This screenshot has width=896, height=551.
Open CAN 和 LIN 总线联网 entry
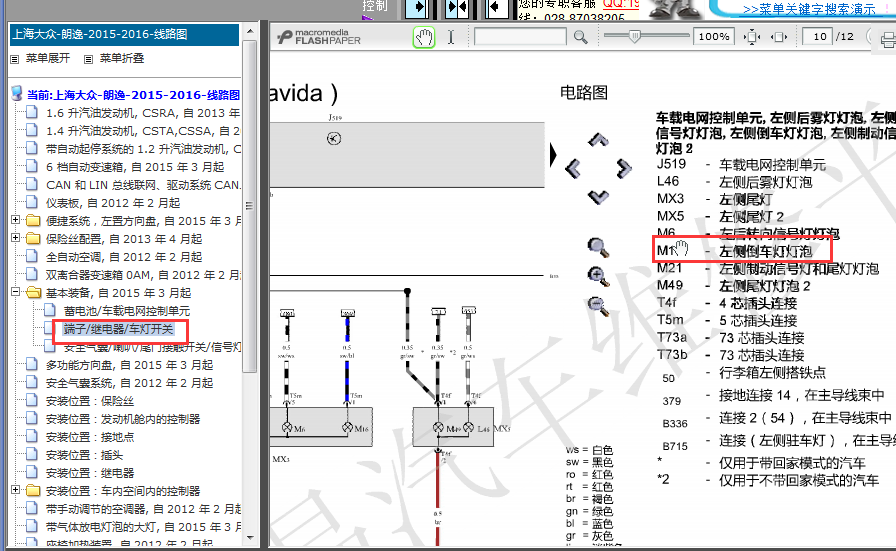point(143,185)
